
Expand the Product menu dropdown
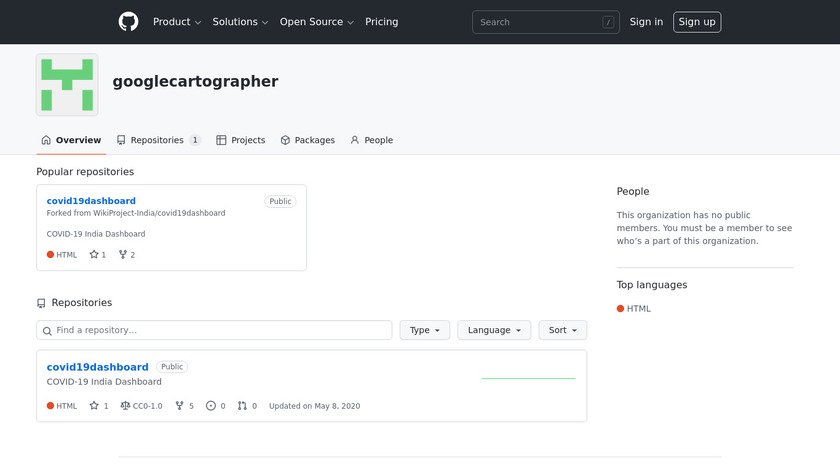click(177, 22)
